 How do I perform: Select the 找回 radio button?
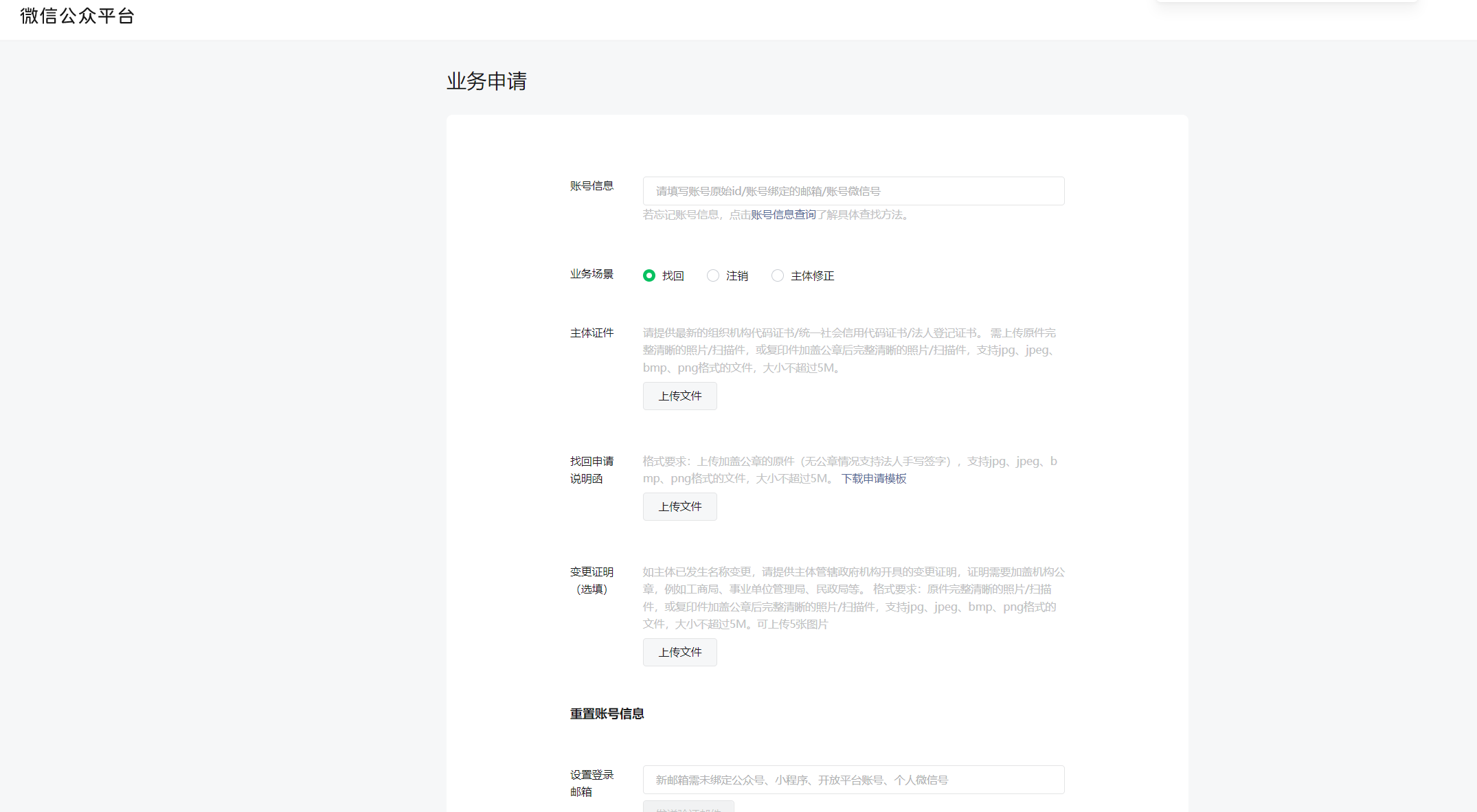[649, 275]
